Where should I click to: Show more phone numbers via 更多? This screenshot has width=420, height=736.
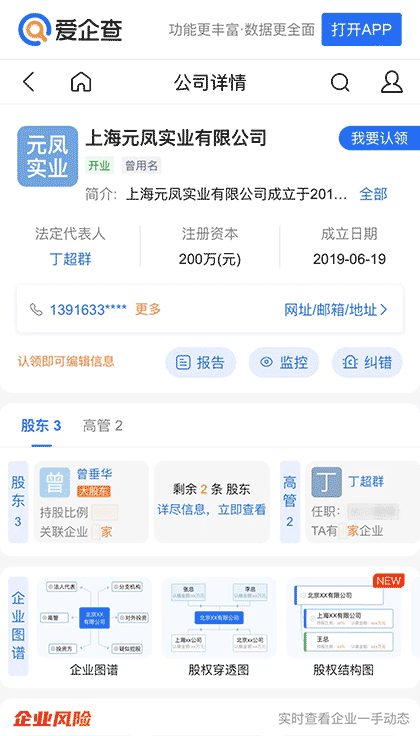tap(148, 309)
